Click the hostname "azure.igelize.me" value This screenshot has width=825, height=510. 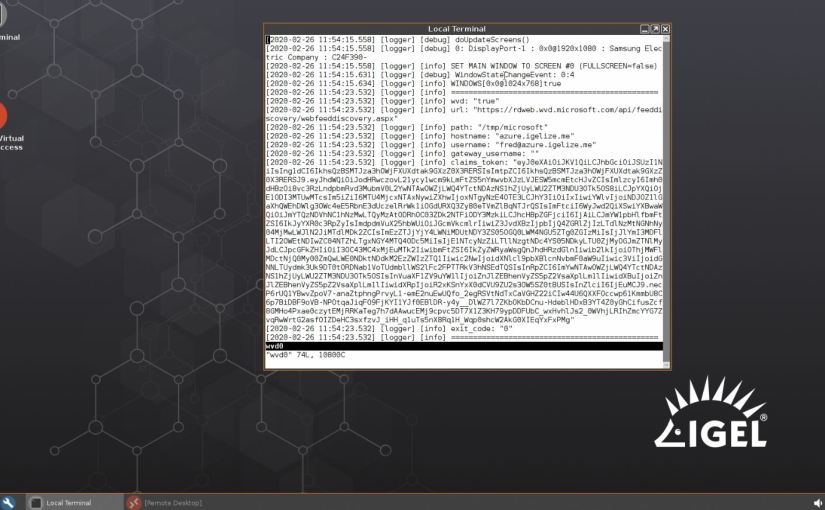click(x=535, y=136)
